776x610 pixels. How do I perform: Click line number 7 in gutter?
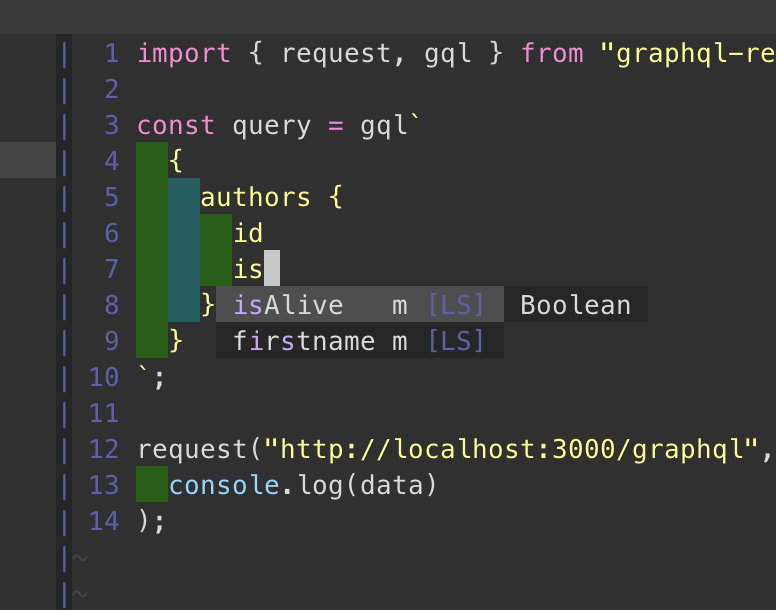click(112, 269)
